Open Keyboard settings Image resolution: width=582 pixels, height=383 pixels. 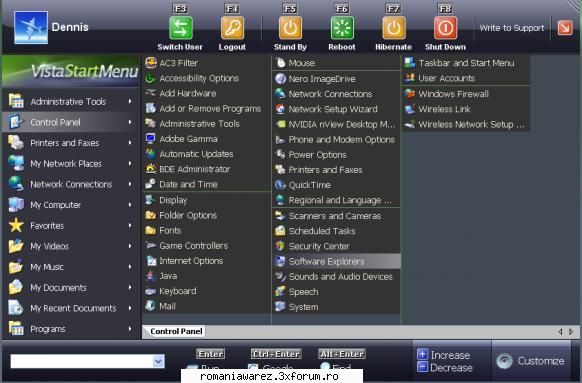206,291
